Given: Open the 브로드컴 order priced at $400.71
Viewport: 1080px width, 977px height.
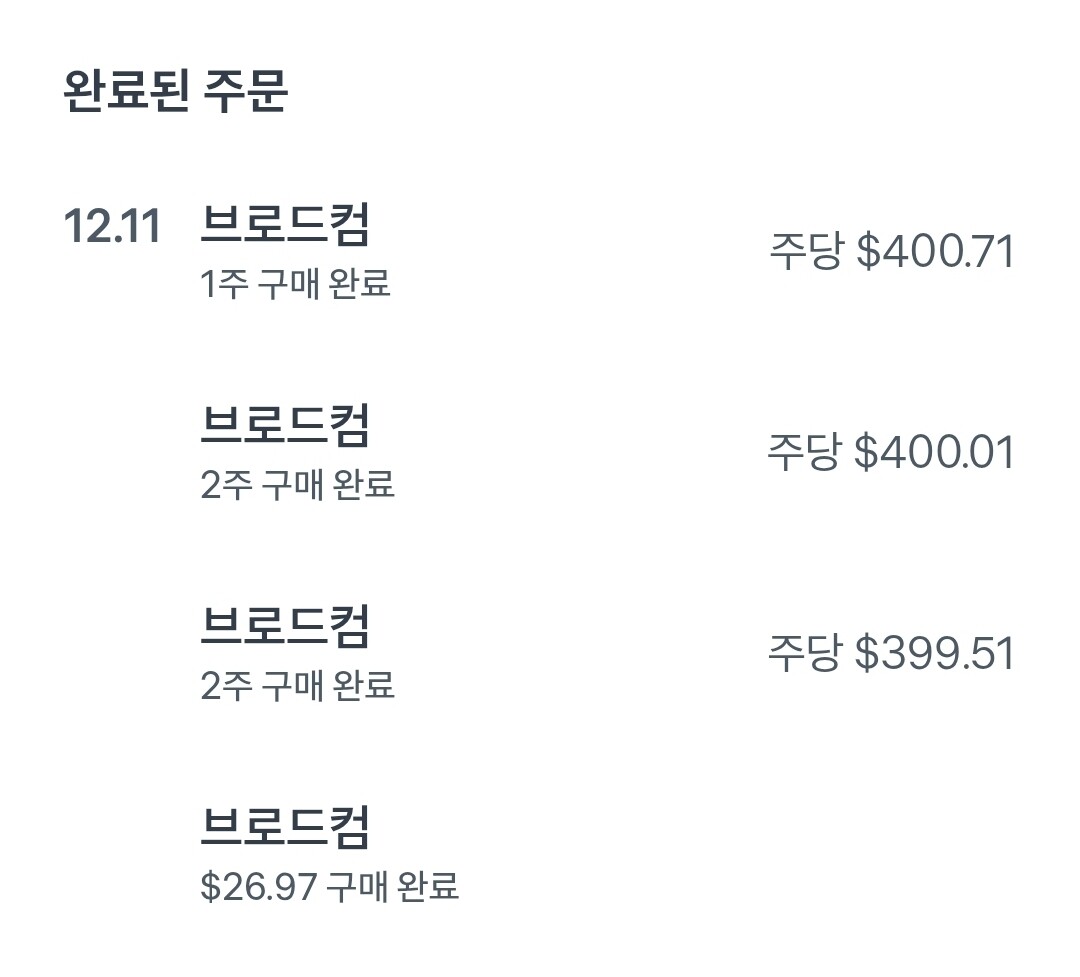Looking at the screenshot, I should point(285,224).
